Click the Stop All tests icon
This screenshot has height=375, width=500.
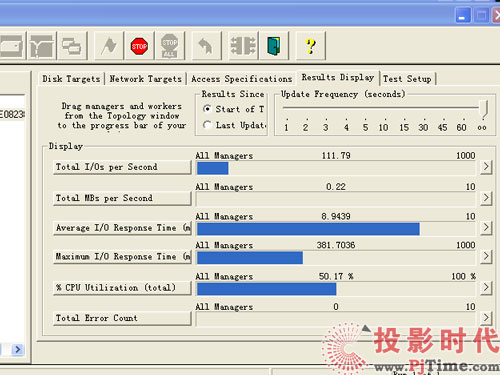click(170, 46)
